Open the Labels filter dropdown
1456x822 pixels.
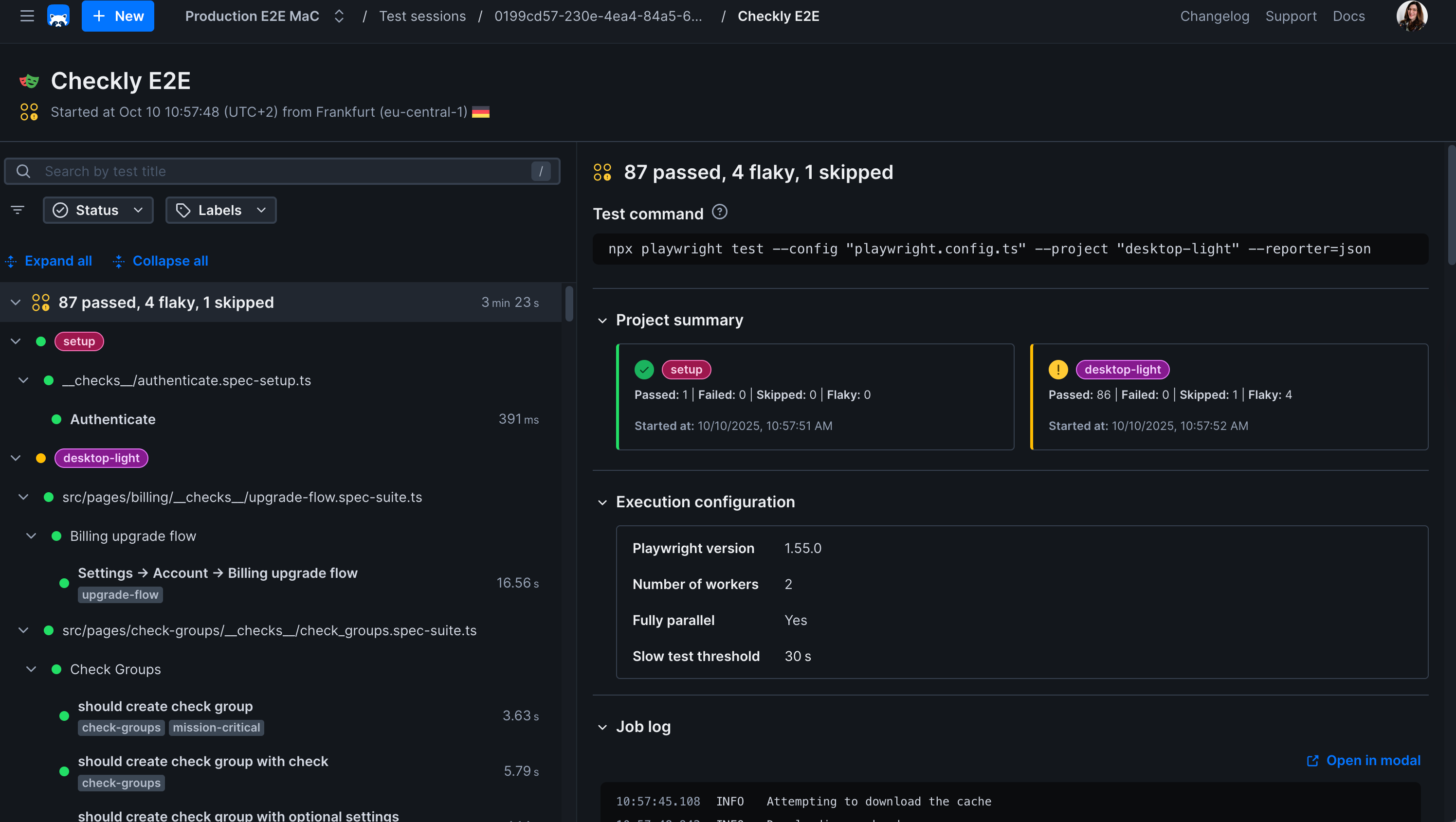tap(221, 210)
